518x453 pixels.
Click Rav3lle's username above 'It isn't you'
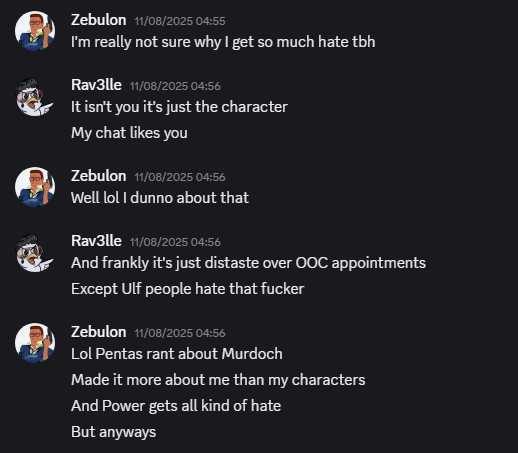[96, 85]
